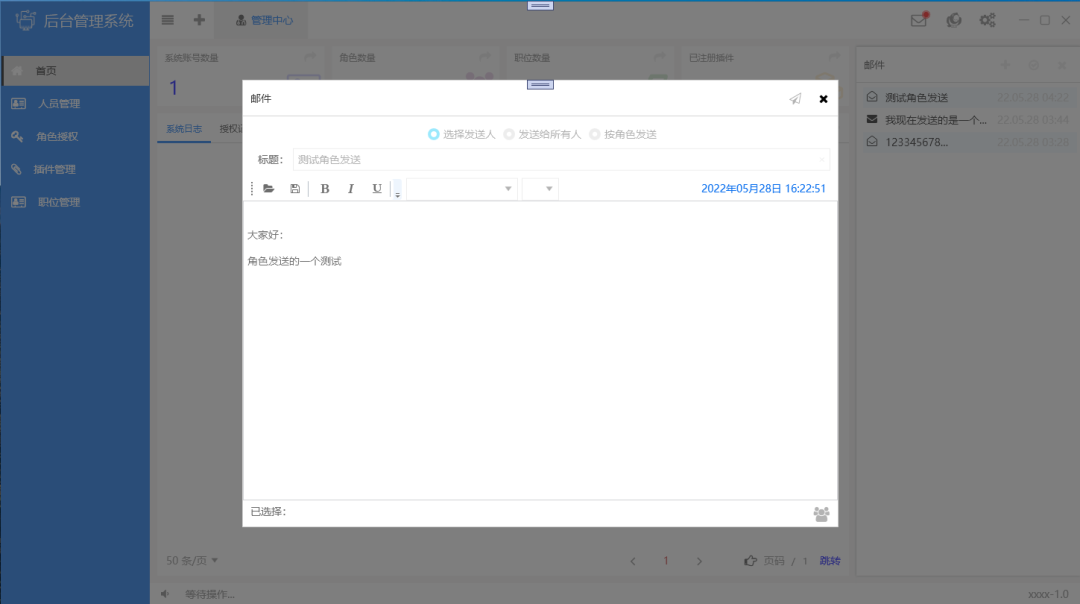
Task: Click the 职位管理 sidebar icon
Action: [x=19, y=202]
